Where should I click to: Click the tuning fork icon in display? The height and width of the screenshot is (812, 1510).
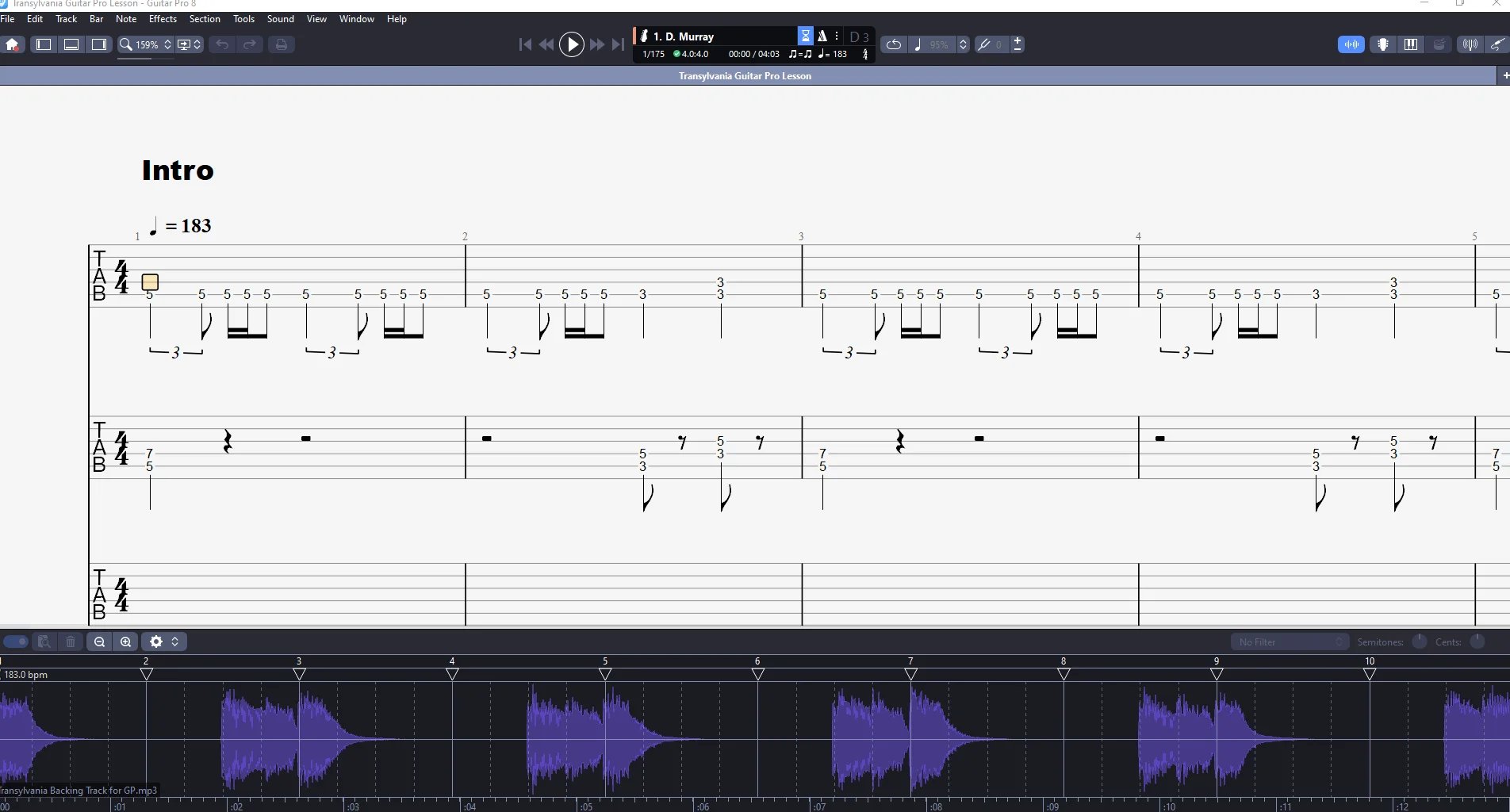click(865, 54)
